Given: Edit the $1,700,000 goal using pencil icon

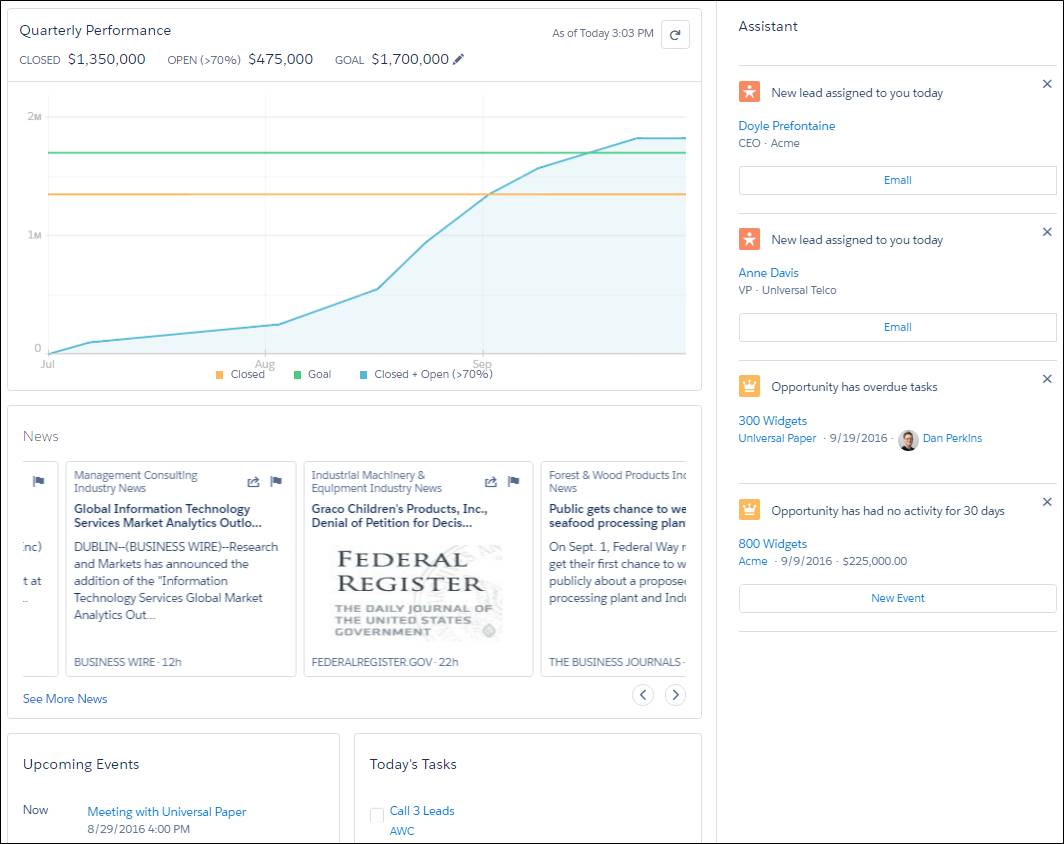Looking at the screenshot, I should click(x=459, y=59).
